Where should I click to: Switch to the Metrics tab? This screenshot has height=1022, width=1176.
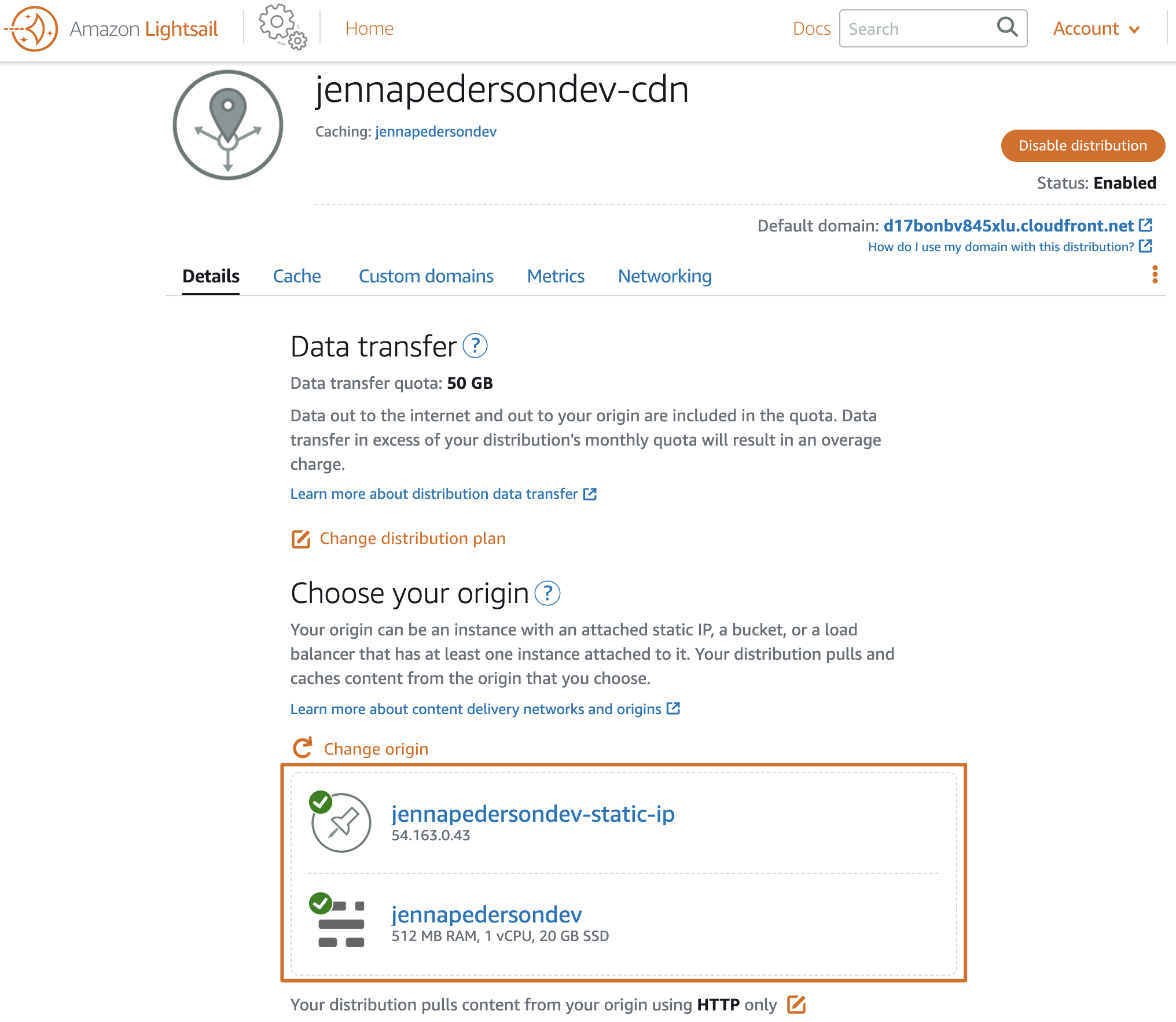[556, 275]
